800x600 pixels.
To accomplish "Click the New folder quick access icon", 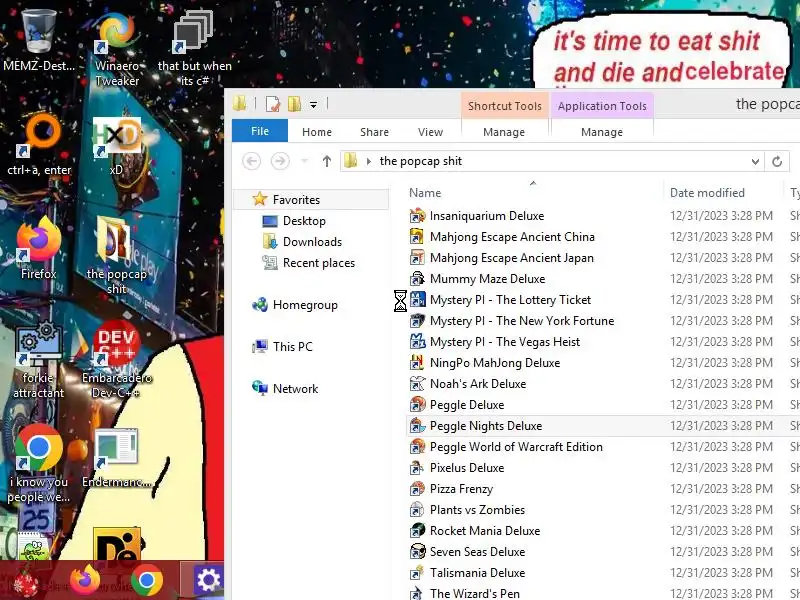I will (x=294, y=104).
